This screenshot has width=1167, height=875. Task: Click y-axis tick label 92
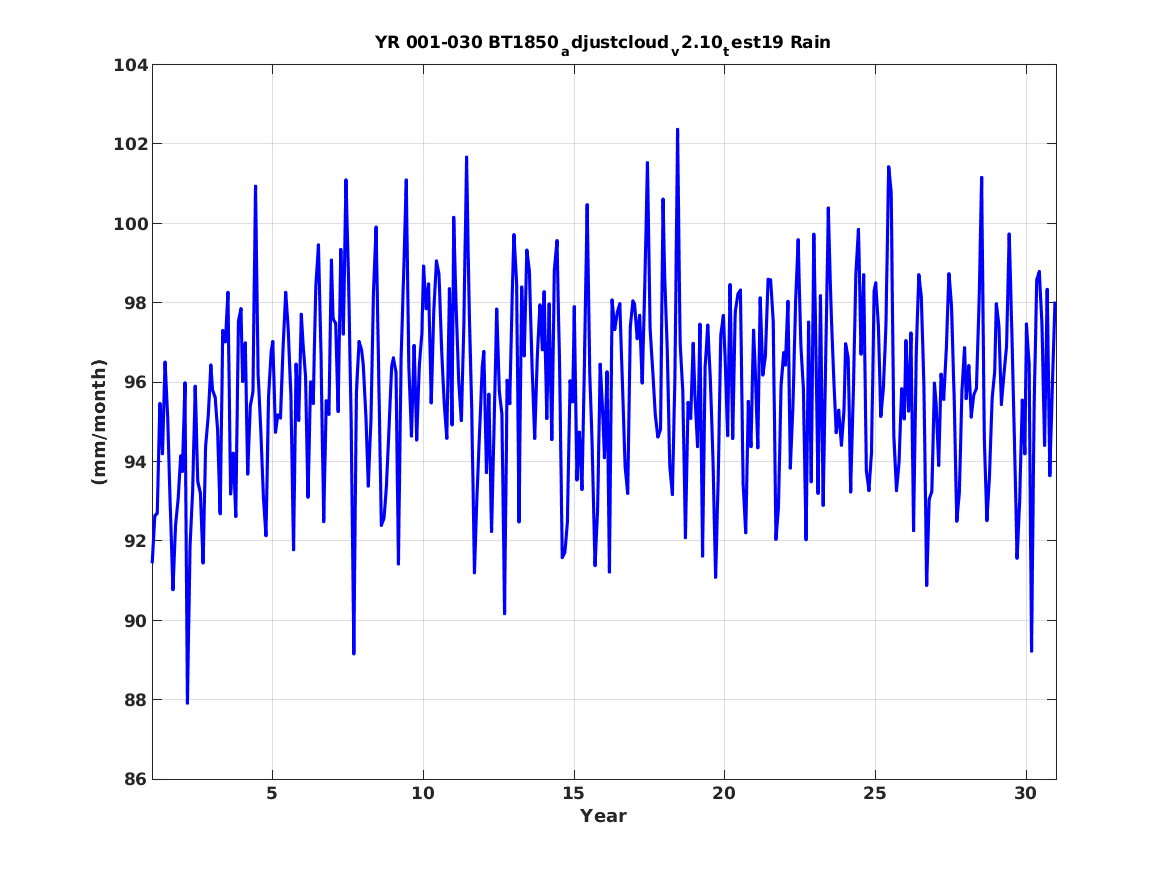click(x=135, y=541)
